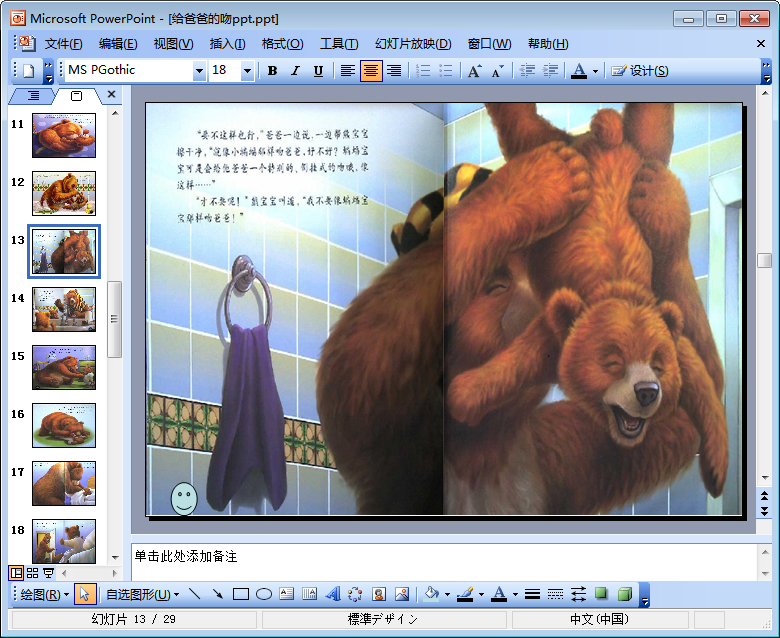Select the Rectangle tool
This screenshot has height=638, width=780.
241,594
